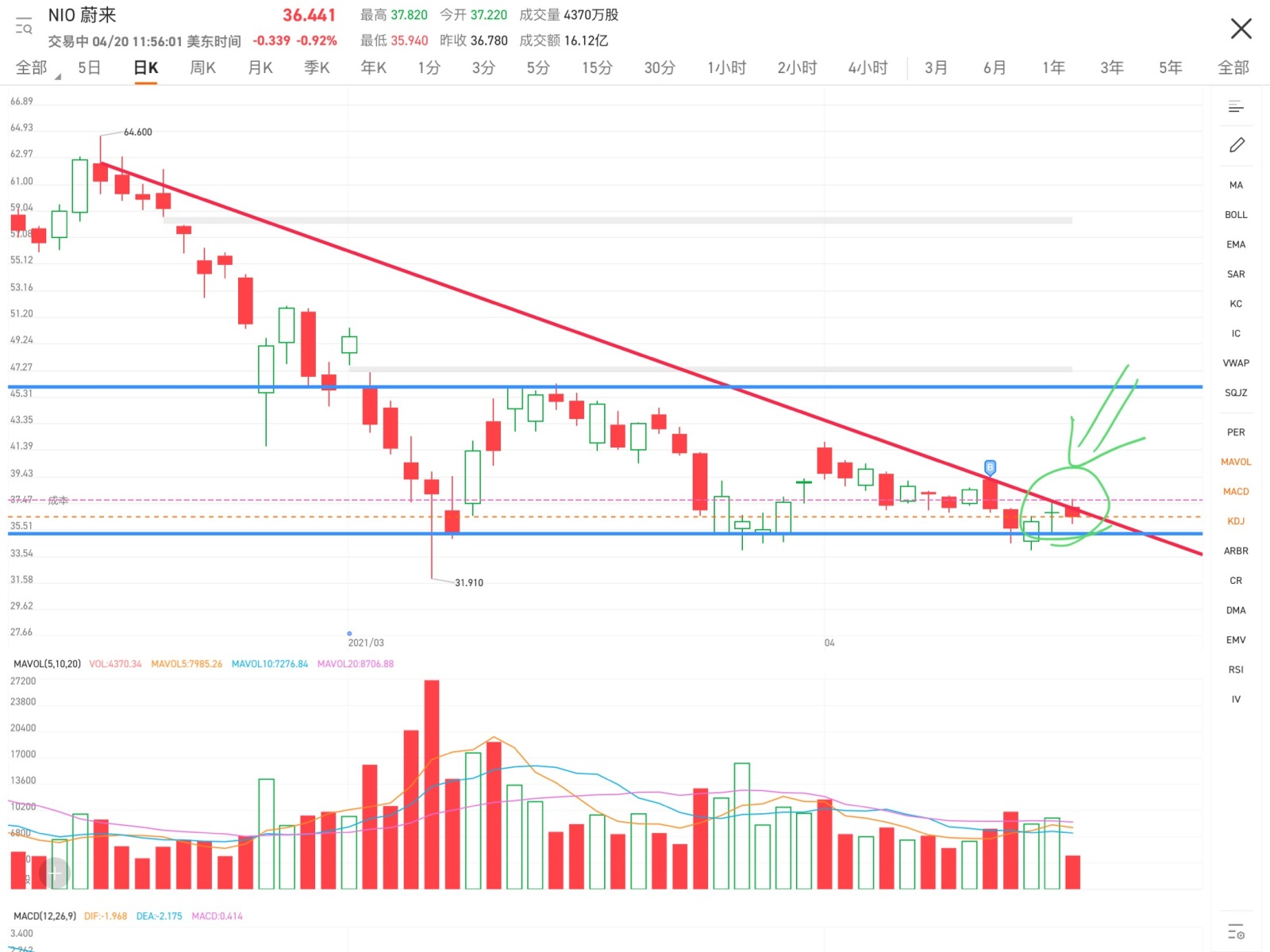
Task: Toggle the KDJ sub-indicator
Action: (x=1236, y=521)
